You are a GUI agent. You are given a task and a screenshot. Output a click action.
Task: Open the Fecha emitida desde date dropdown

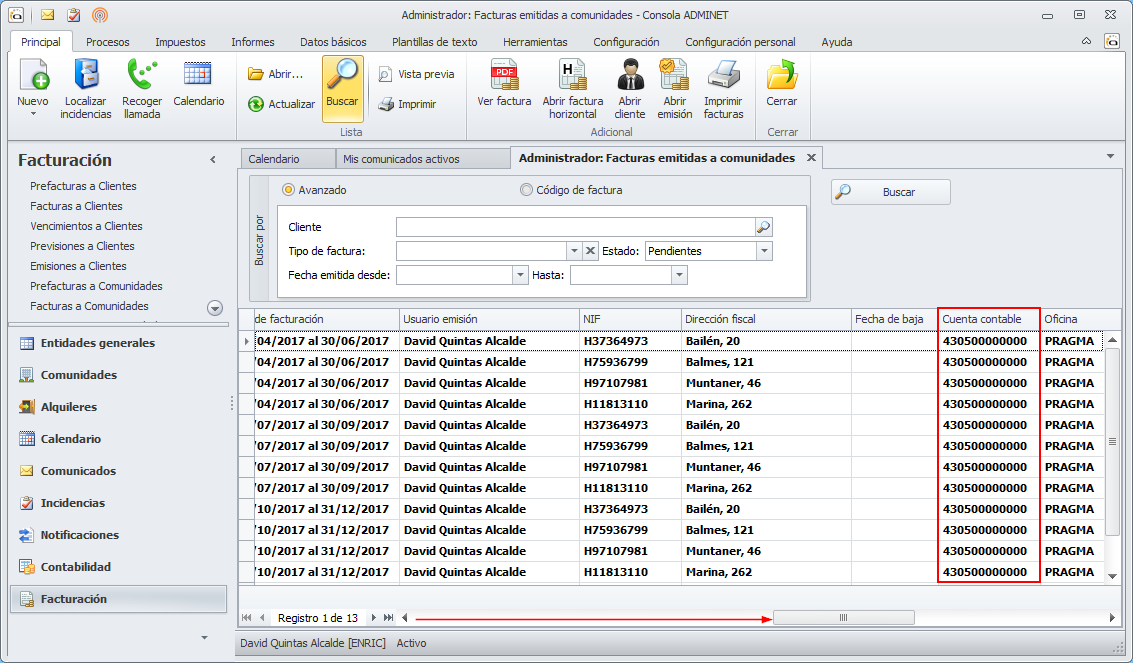tap(520, 275)
